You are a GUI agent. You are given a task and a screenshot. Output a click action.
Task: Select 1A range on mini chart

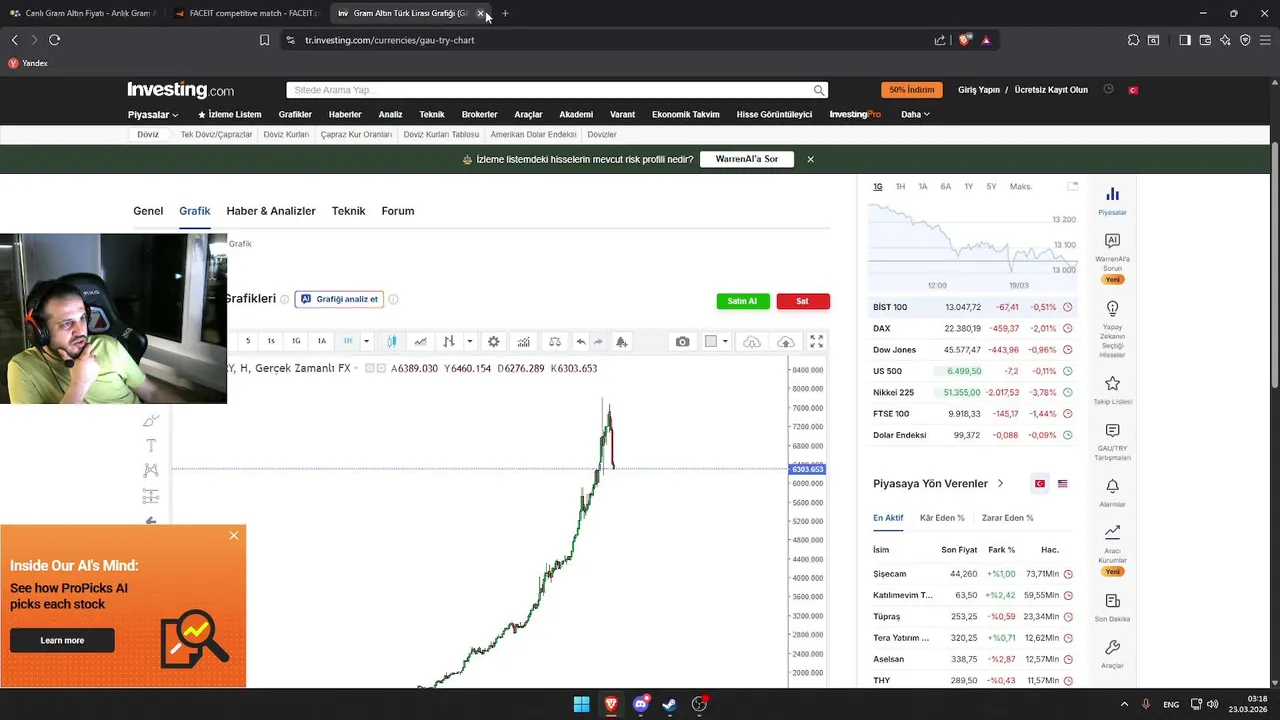point(923,187)
